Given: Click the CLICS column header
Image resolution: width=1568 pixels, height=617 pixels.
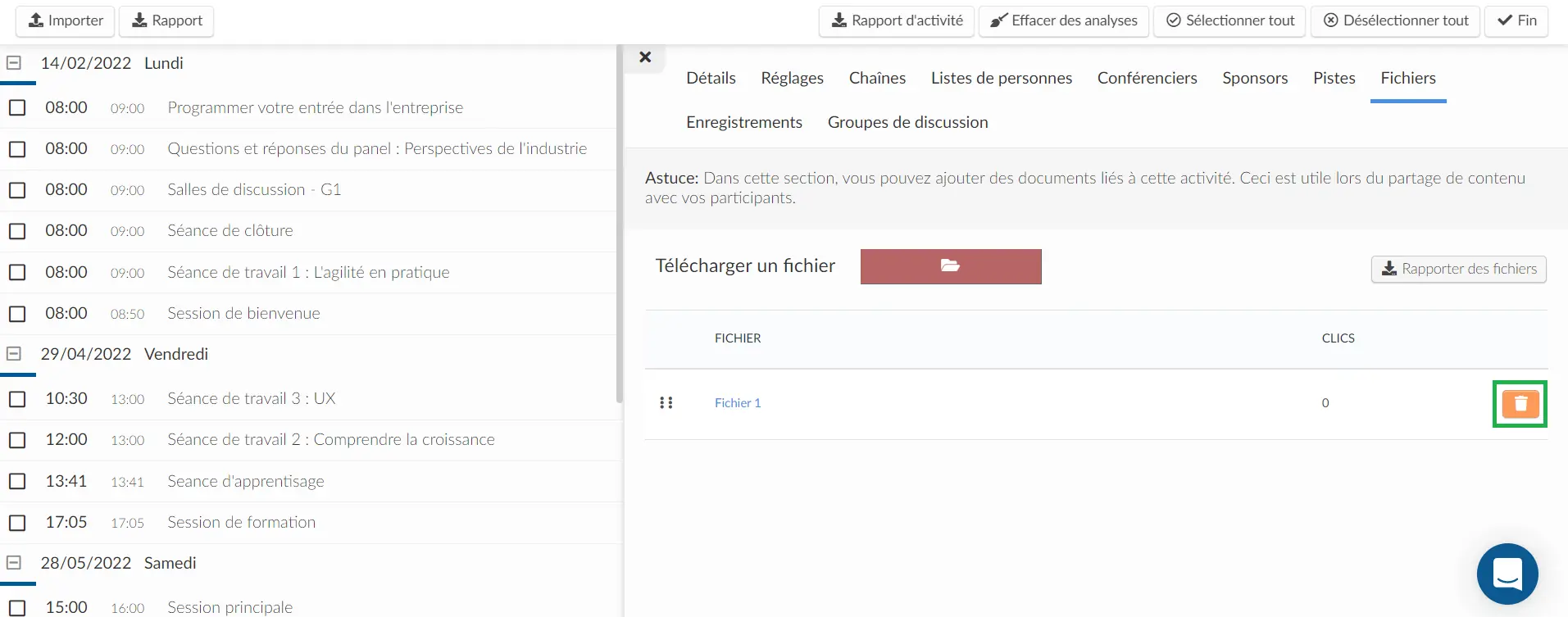Looking at the screenshot, I should click(x=1338, y=338).
